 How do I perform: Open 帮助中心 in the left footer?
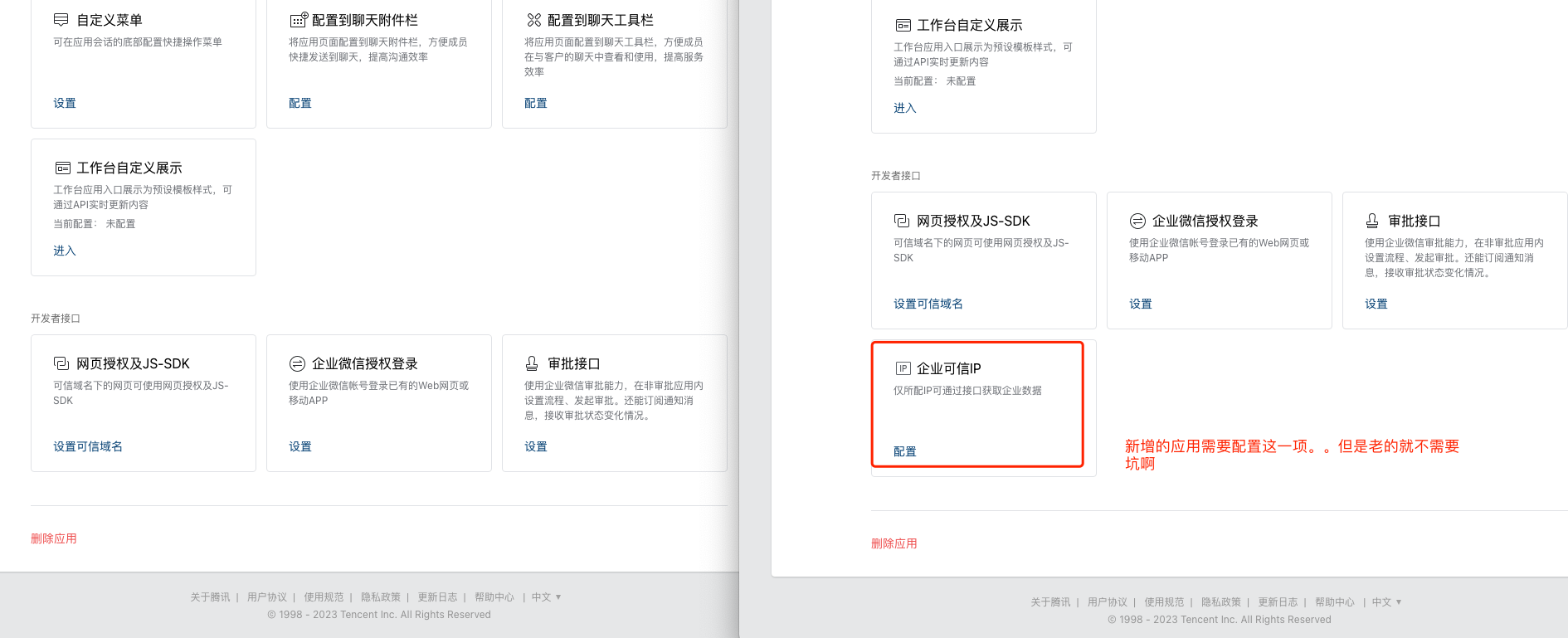pos(494,597)
